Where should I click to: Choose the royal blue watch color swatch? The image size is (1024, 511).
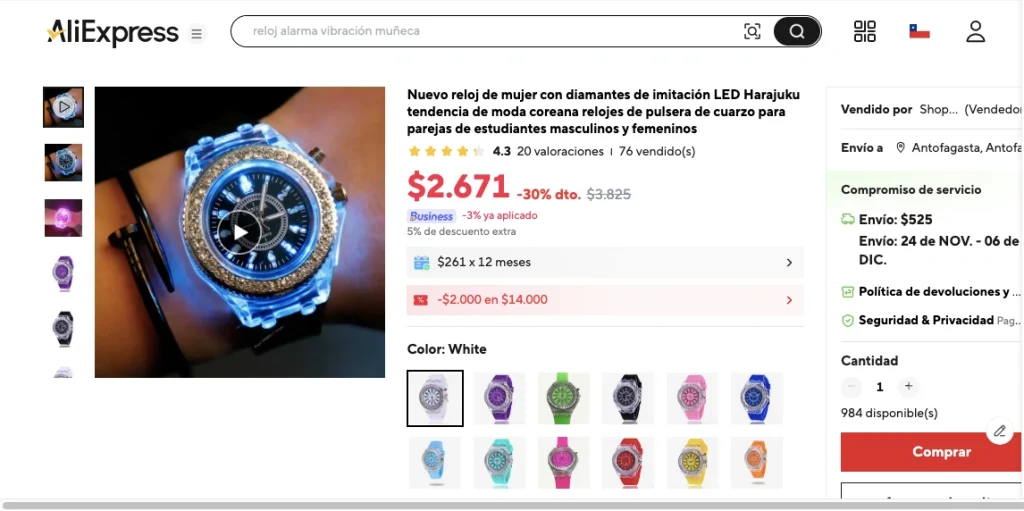click(x=756, y=398)
